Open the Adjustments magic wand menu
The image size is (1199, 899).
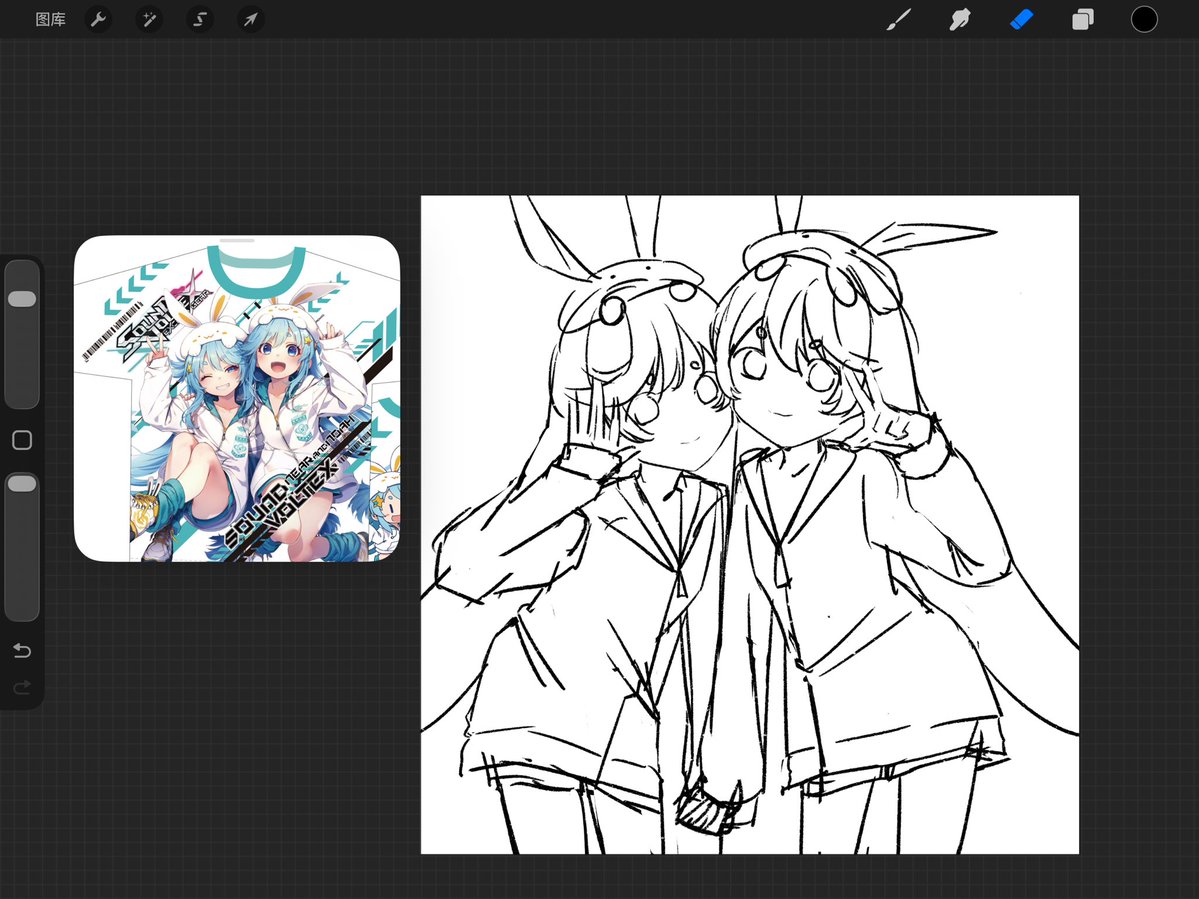149,19
